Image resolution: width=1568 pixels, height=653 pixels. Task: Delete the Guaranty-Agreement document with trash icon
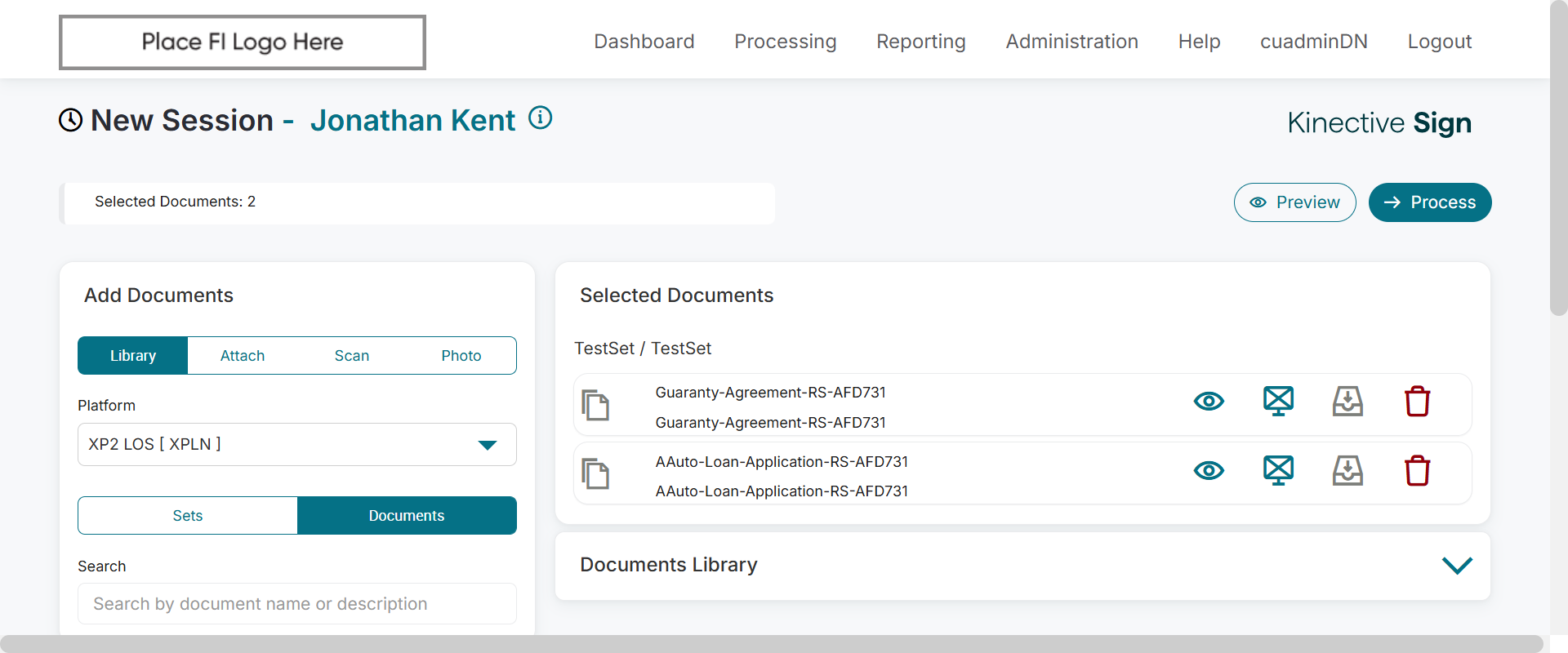click(1417, 402)
